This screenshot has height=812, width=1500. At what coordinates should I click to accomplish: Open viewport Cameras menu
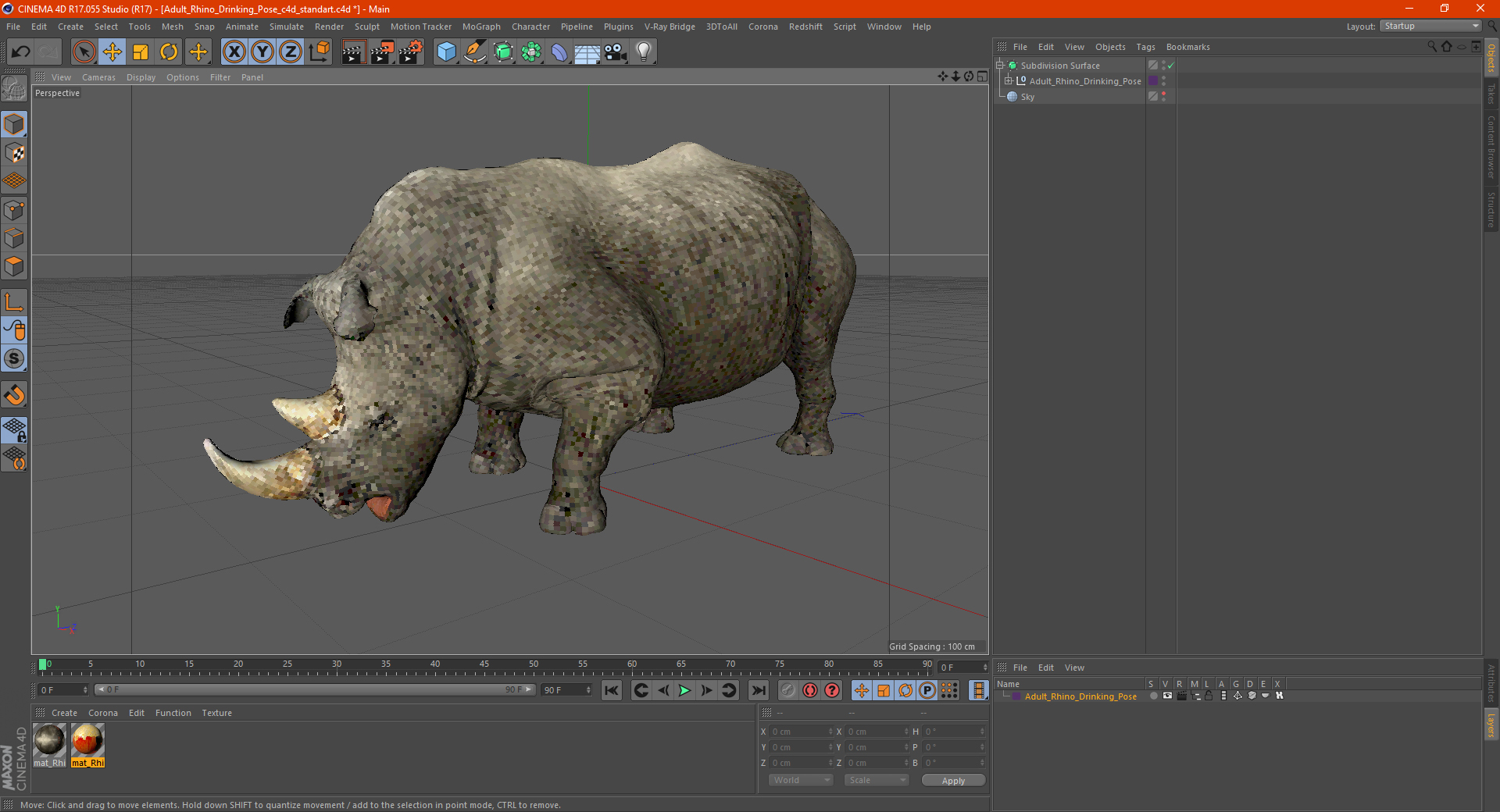coord(98,77)
